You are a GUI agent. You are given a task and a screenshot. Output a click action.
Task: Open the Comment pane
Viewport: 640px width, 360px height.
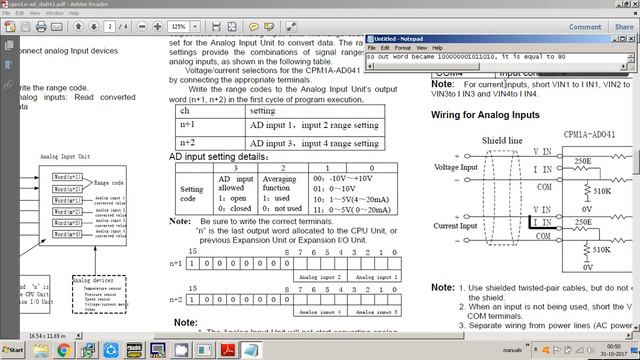click(x=585, y=27)
